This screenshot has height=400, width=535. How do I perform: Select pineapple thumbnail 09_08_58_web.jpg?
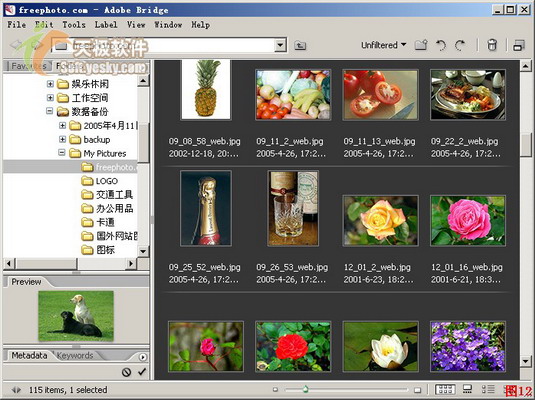[x=206, y=90]
